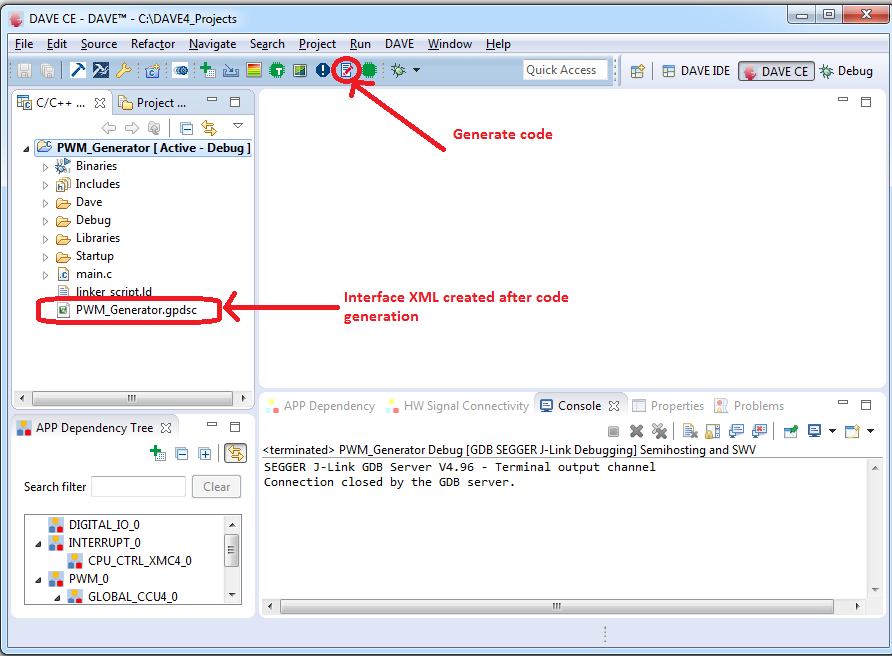Screen dimensions: 892x656
Task: Open the Properties tab
Action: tap(668, 406)
